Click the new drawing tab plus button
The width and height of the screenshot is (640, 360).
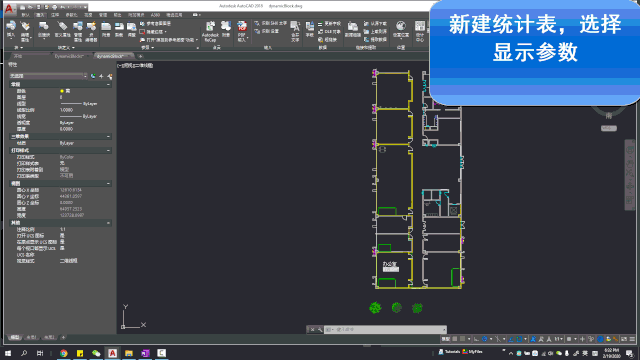[x=140, y=56]
